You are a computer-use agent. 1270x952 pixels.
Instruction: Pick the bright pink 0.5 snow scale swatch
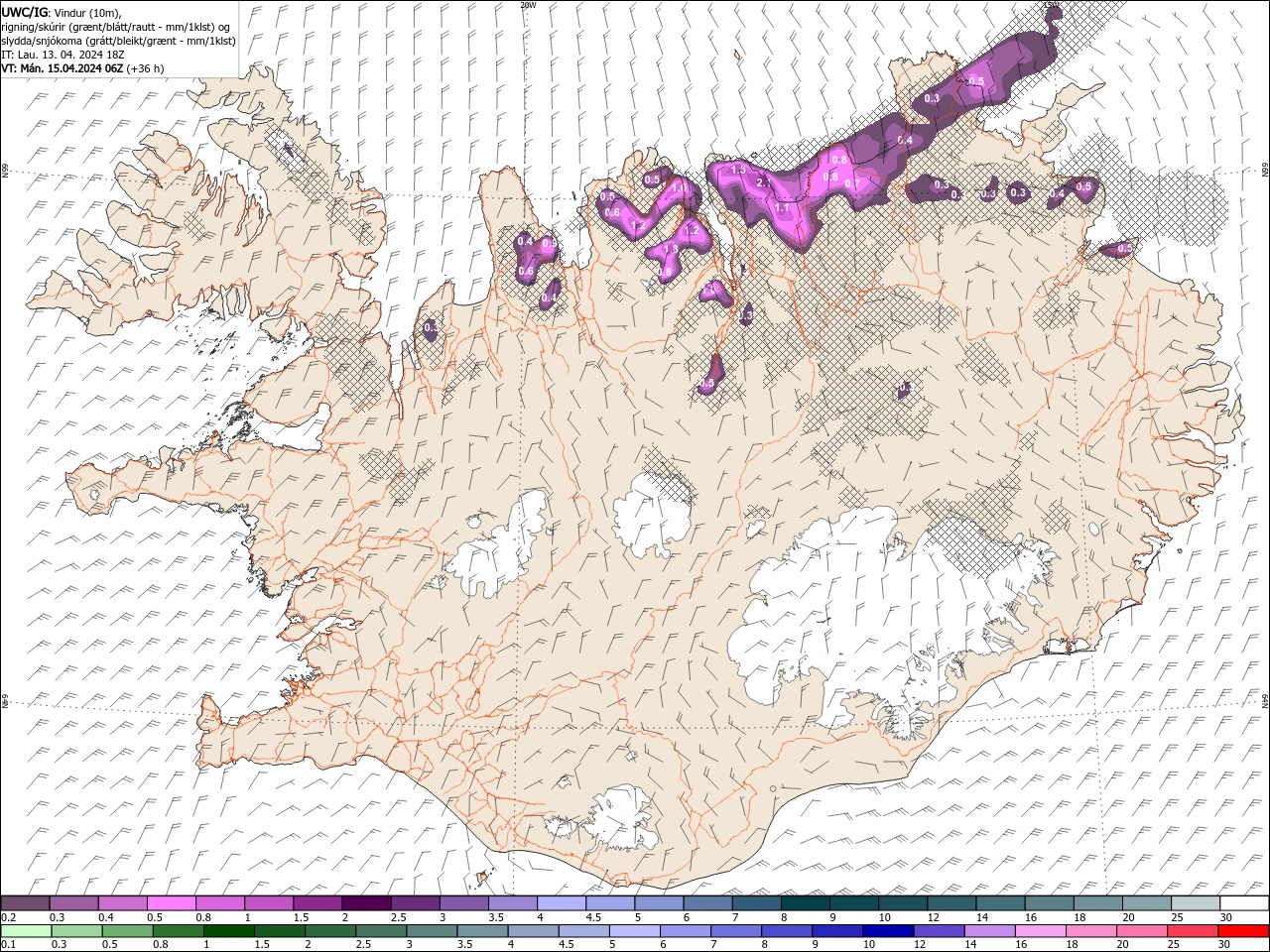pos(171,903)
